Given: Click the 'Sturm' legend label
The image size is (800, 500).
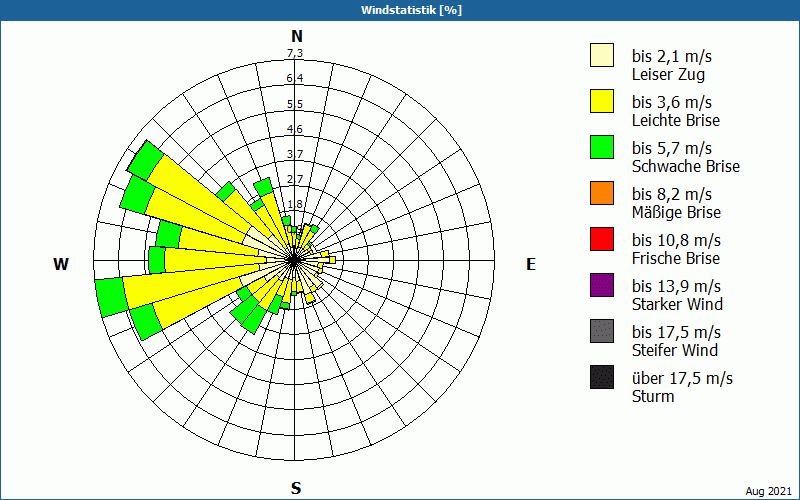Looking at the screenshot, I should click(x=653, y=396).
